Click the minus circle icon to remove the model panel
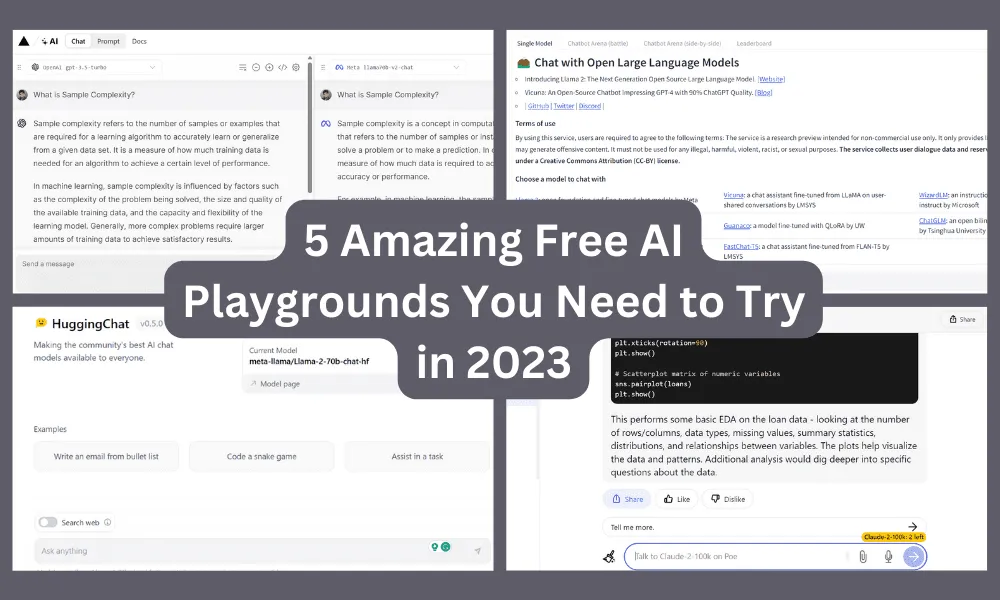The width and height of the screenshot is (1000, 600). click(256, 67)
